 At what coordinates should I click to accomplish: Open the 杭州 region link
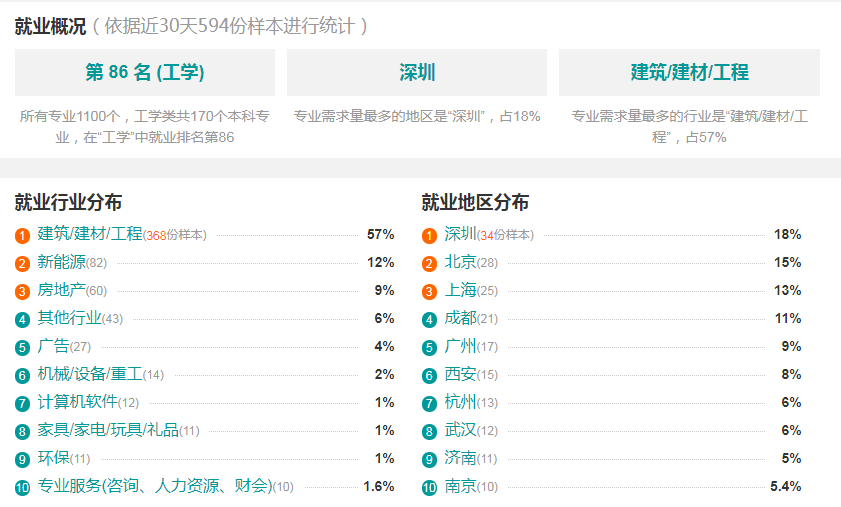coord(460,401)
